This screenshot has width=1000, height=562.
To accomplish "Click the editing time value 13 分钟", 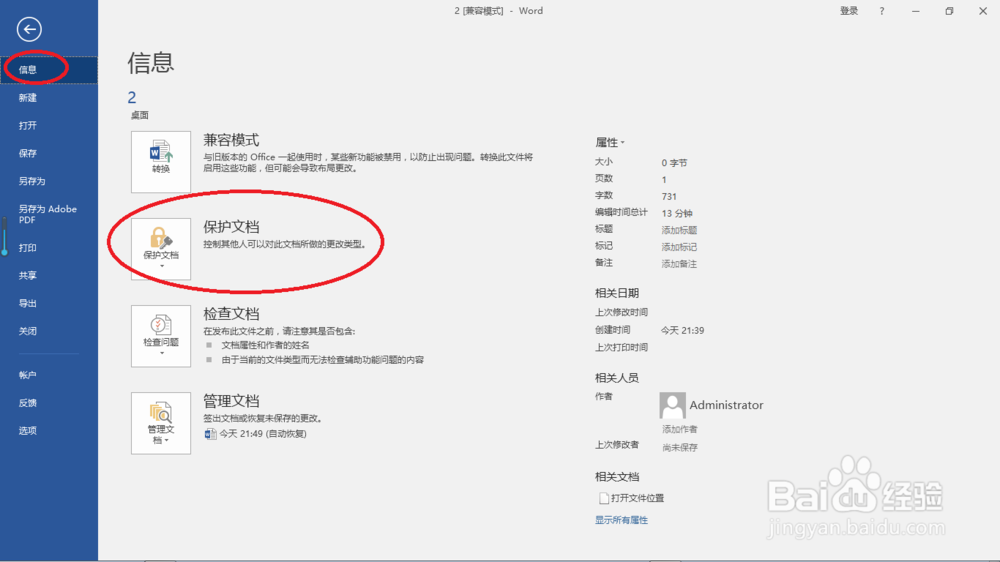I will 677,213.
